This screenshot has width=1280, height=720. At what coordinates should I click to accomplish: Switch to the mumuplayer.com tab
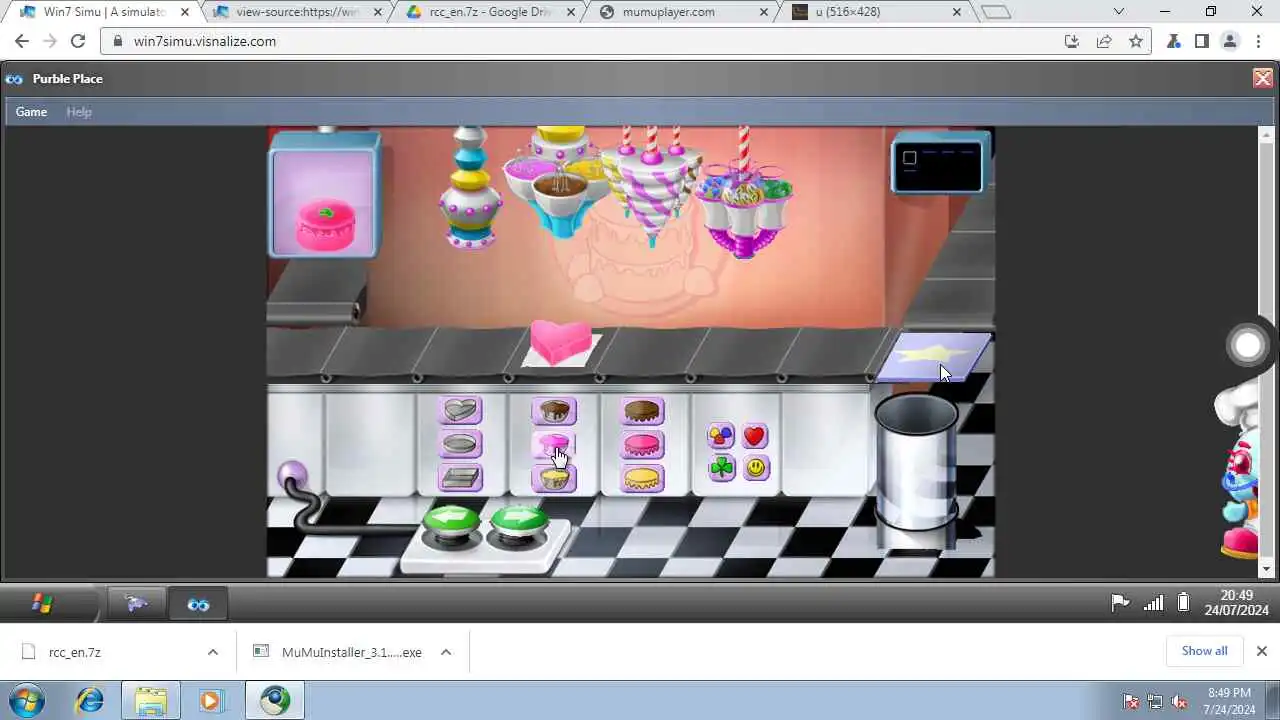(682, 12)
